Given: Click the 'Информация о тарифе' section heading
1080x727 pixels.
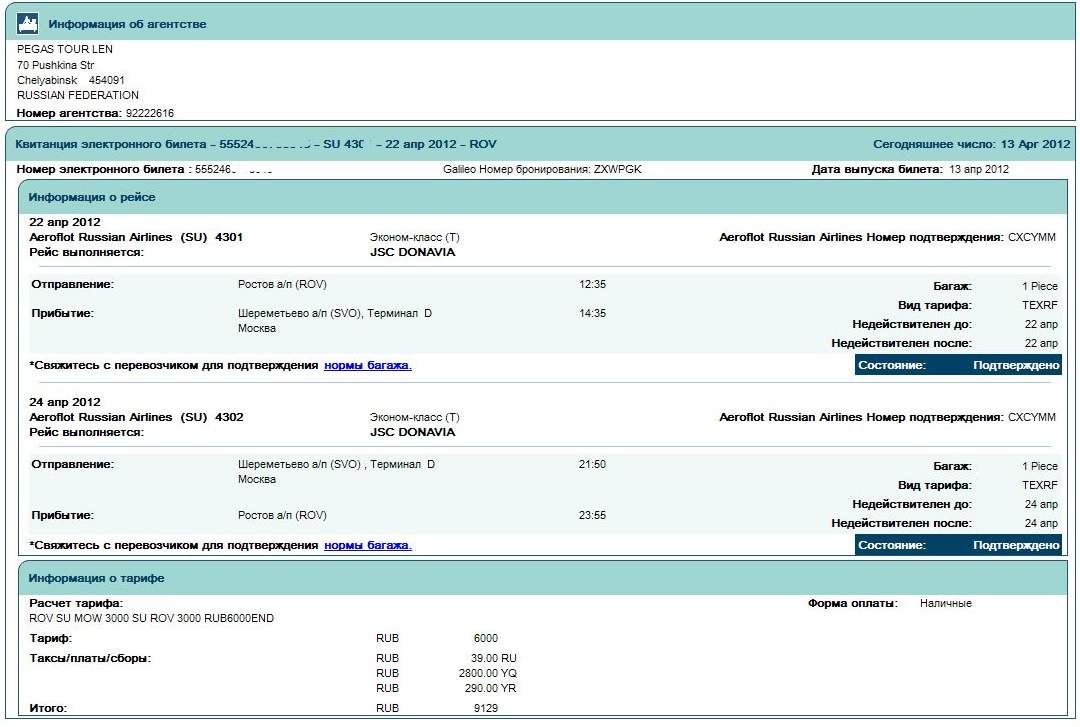Looking at the screenshot, I should (96, 578).
